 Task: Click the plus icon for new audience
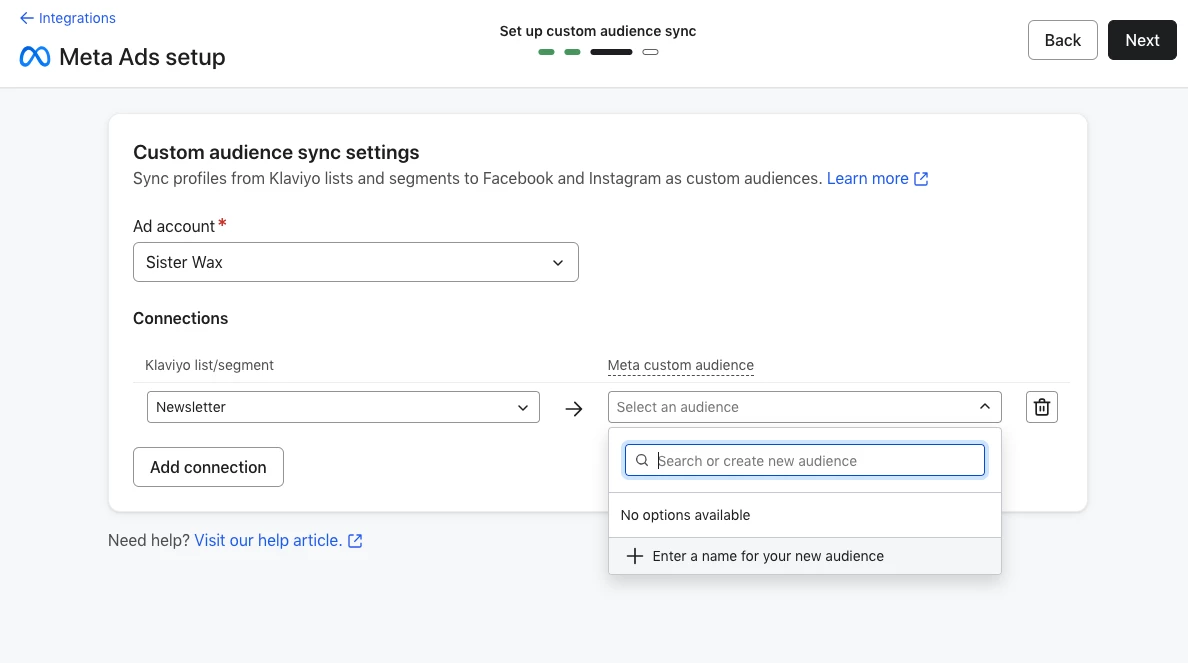pyautogui.click(x=634, y=556)
